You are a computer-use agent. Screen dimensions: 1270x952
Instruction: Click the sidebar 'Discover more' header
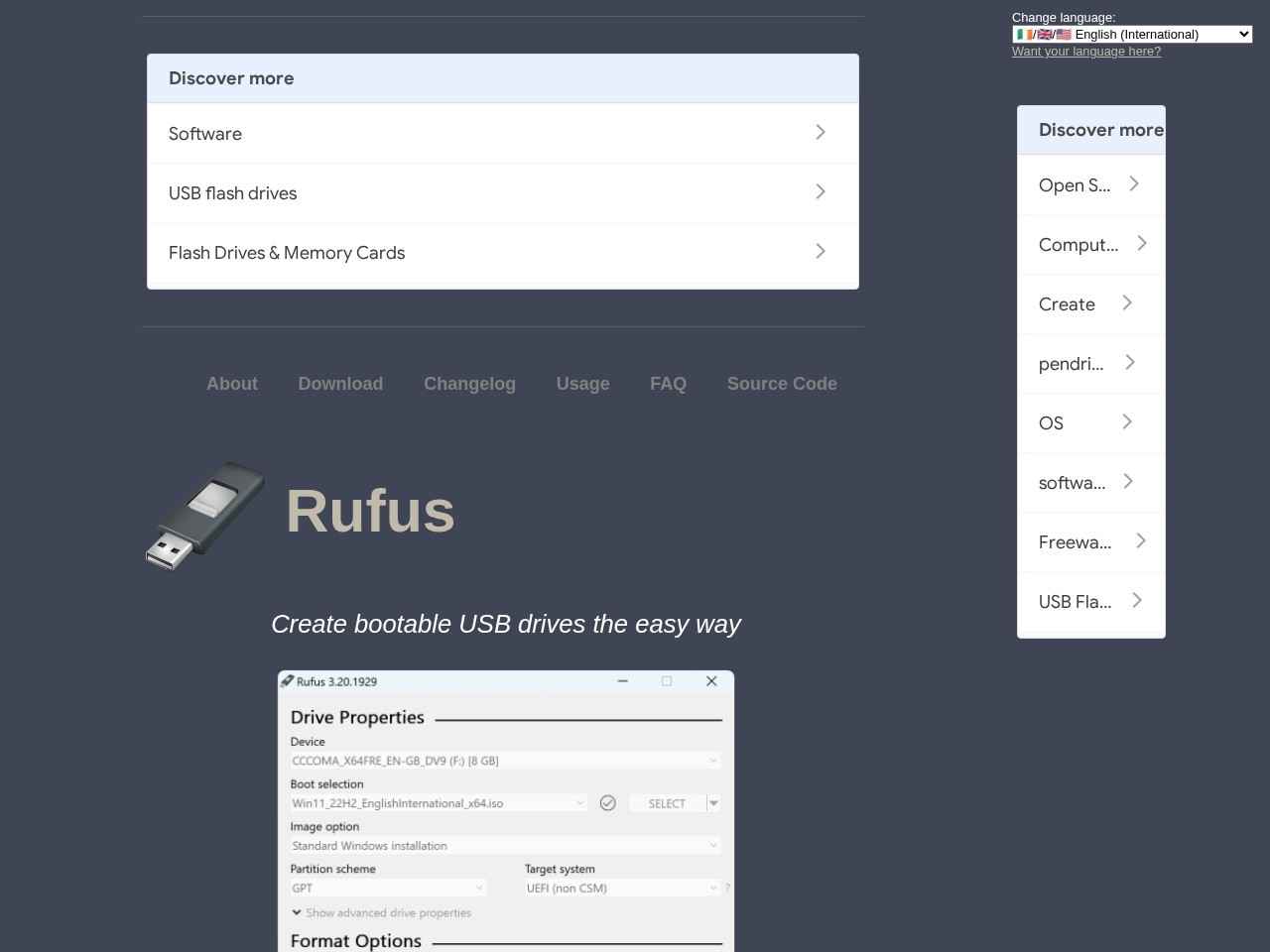click(1091, 130)
